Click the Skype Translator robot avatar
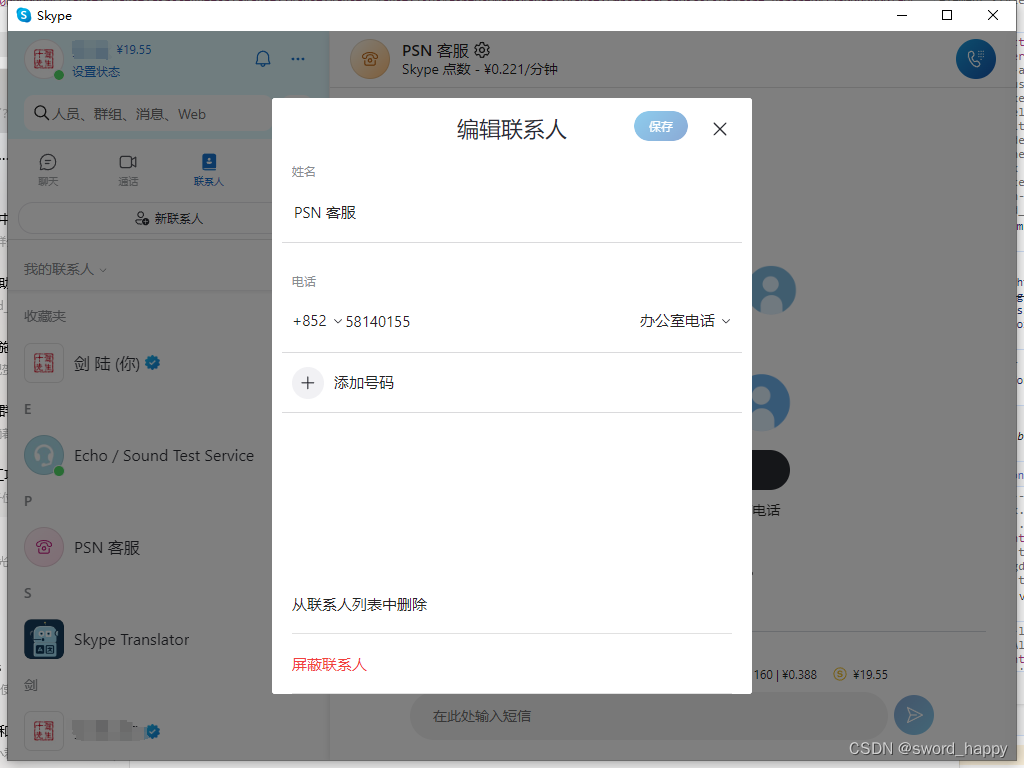This screenshot has height=768, width=1024. pos(44,639)
